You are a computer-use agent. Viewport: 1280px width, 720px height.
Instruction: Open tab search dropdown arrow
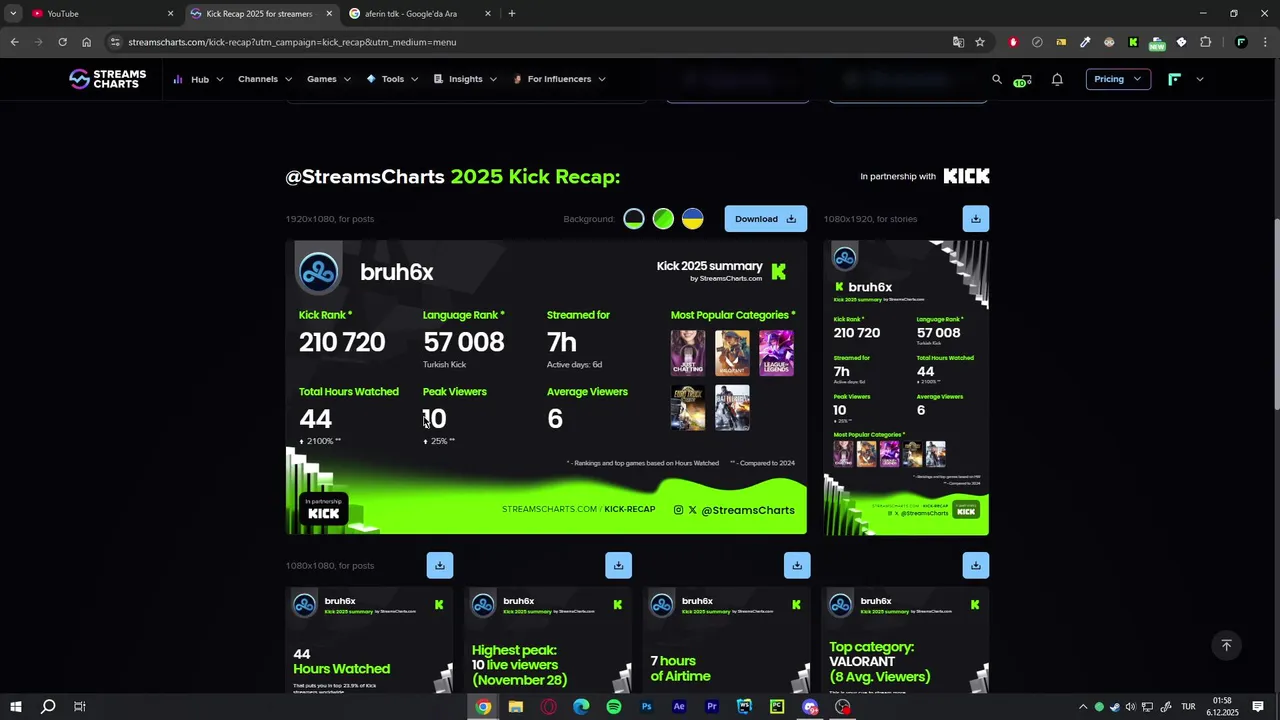coord(13,13)
